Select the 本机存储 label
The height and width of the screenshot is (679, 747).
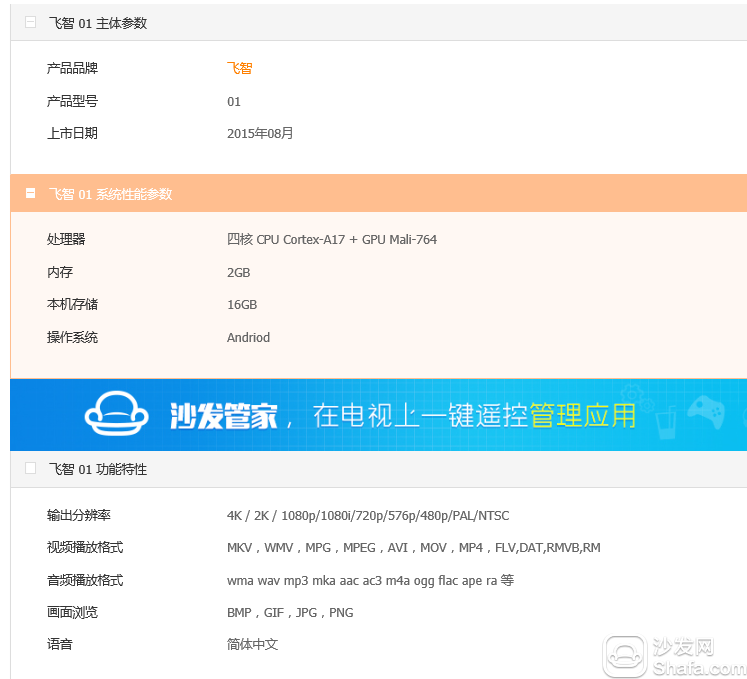[x=72, y=304]
